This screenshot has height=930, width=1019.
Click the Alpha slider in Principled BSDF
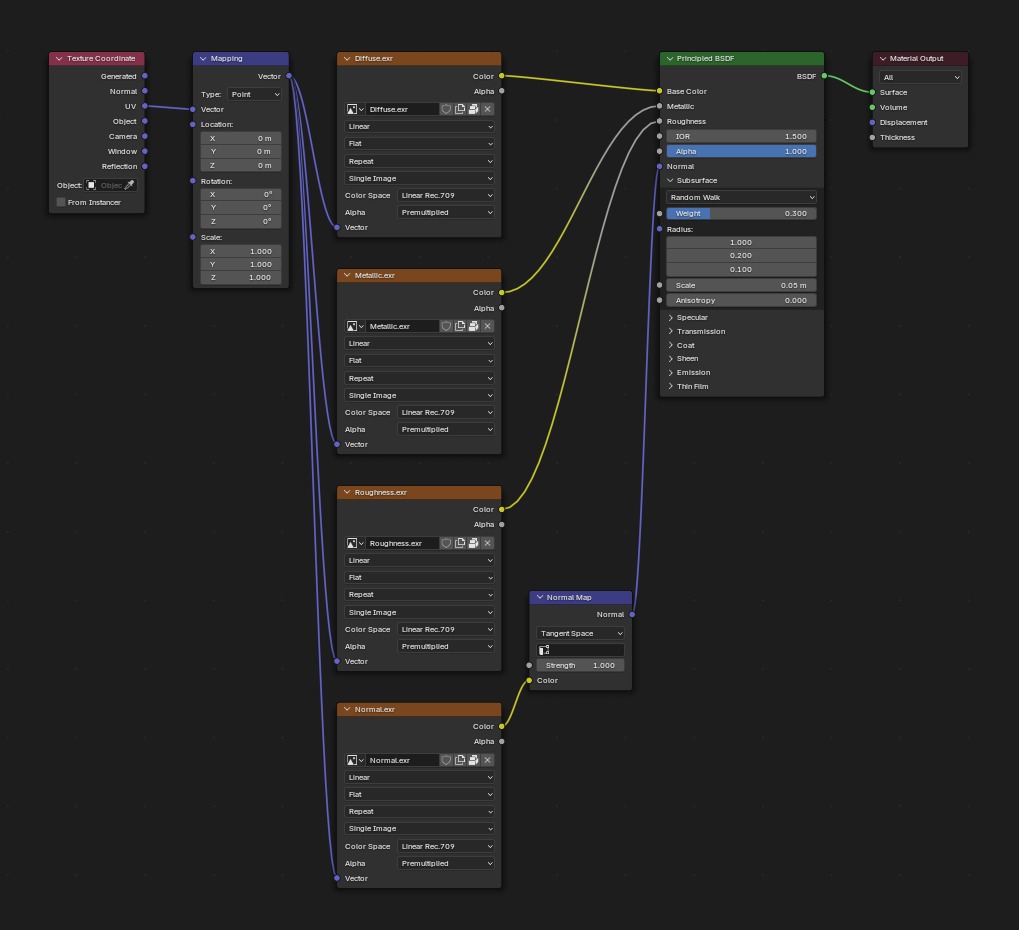point(741,151)
